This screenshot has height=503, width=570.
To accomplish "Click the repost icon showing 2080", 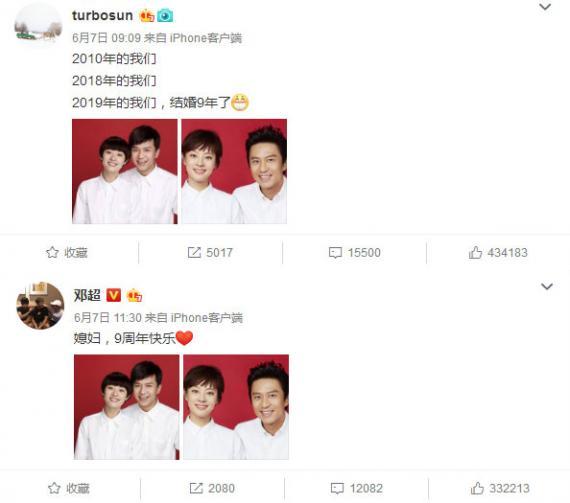I will (x=196, y=488).
